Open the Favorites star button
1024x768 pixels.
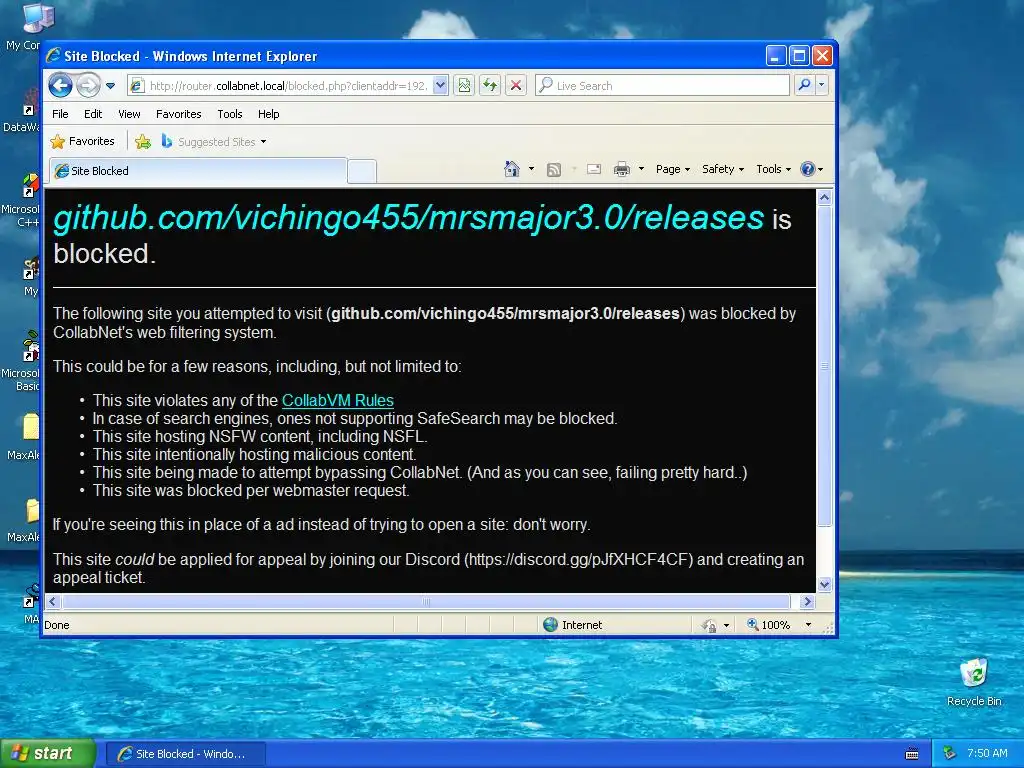(82, 141)
